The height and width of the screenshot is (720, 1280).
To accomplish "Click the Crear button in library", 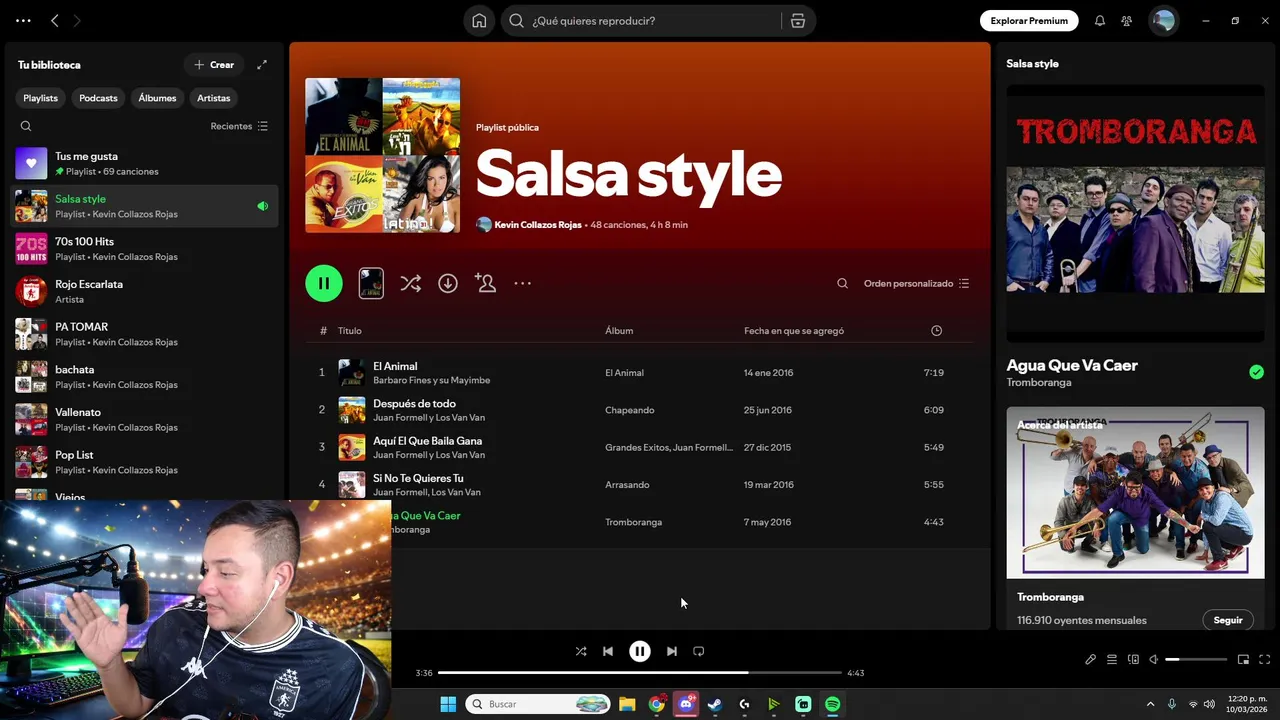I will point(214,64).
